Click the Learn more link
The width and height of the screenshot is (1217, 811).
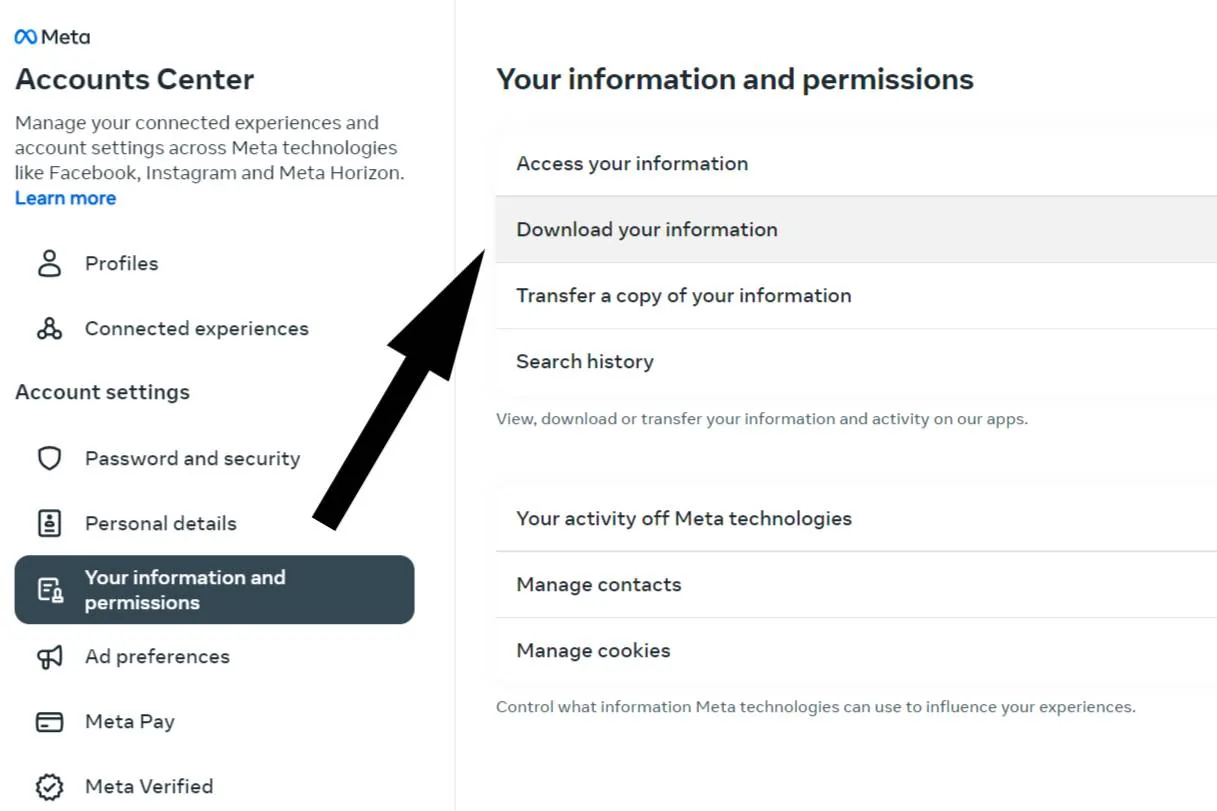(64, 197)
